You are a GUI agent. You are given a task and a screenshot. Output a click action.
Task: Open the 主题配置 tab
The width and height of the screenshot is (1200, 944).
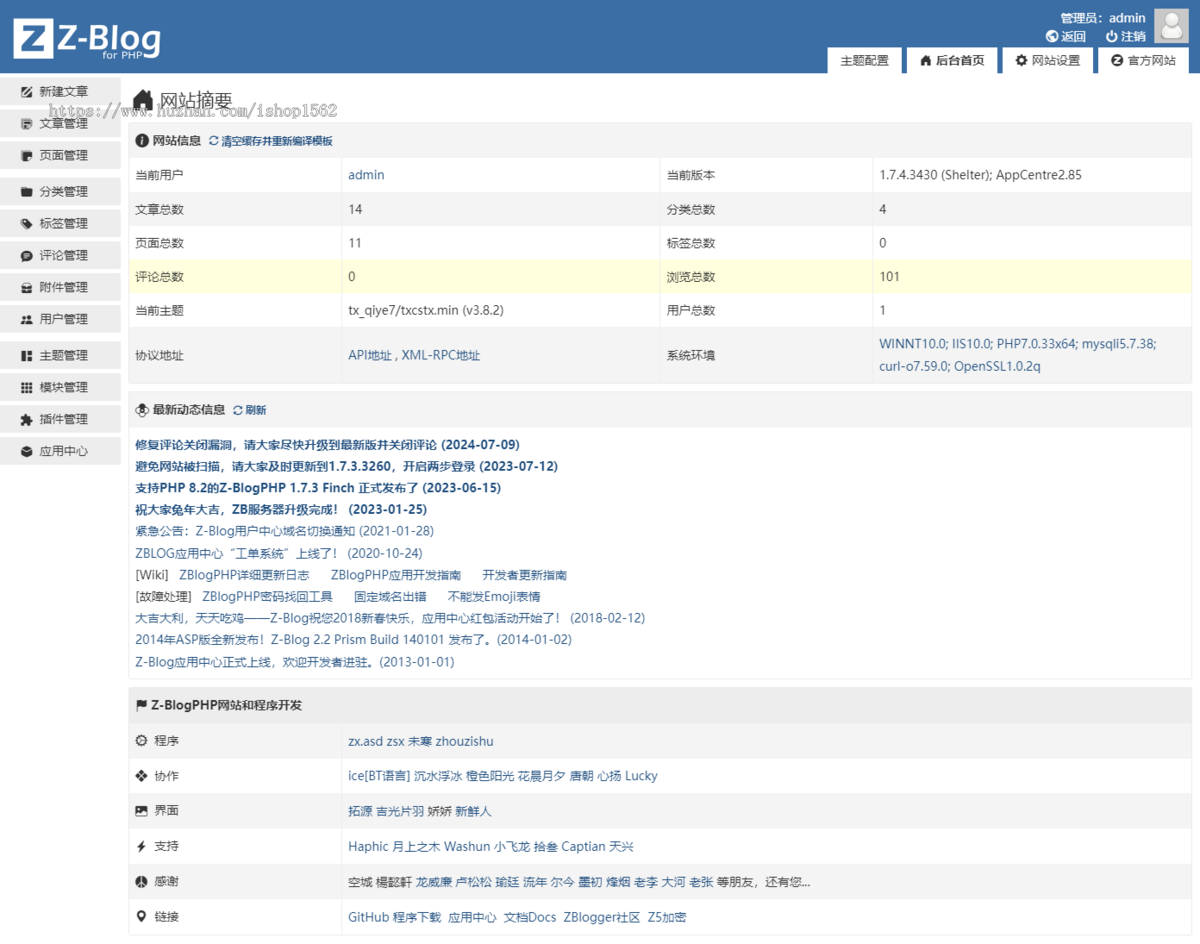click(x=865, y=60)
